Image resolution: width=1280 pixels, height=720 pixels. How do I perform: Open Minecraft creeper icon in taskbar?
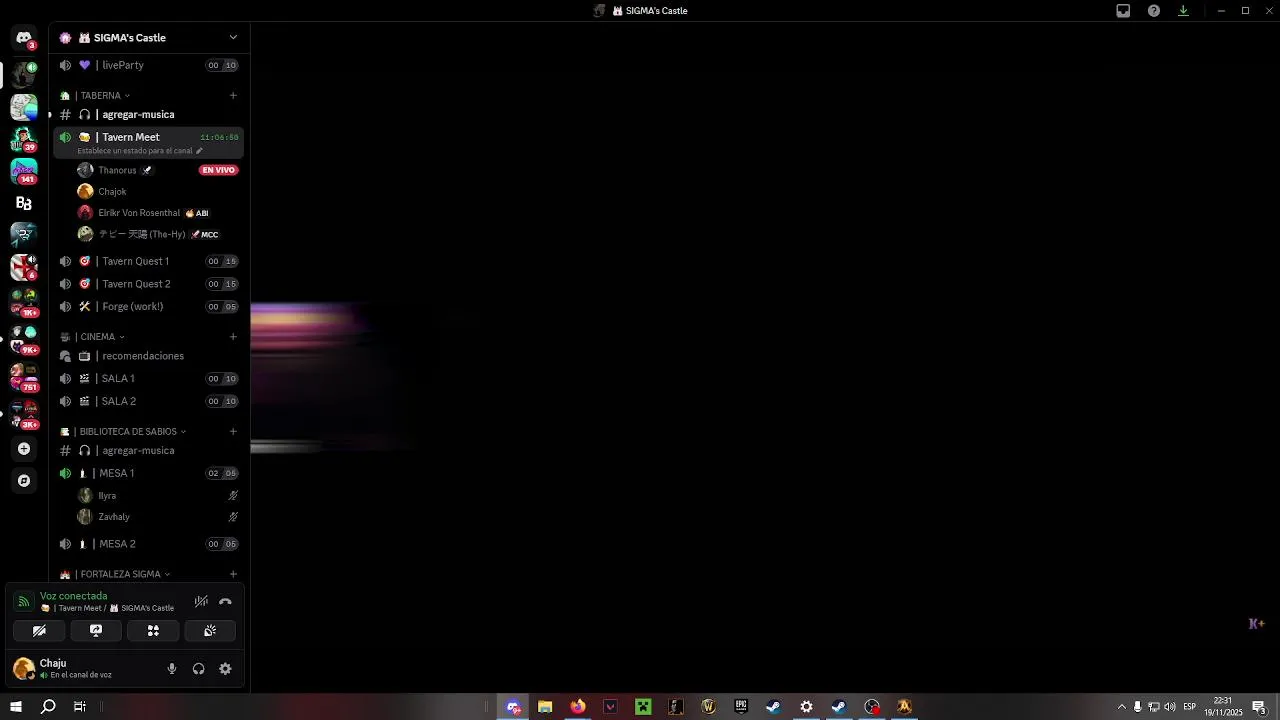[643, 707]
